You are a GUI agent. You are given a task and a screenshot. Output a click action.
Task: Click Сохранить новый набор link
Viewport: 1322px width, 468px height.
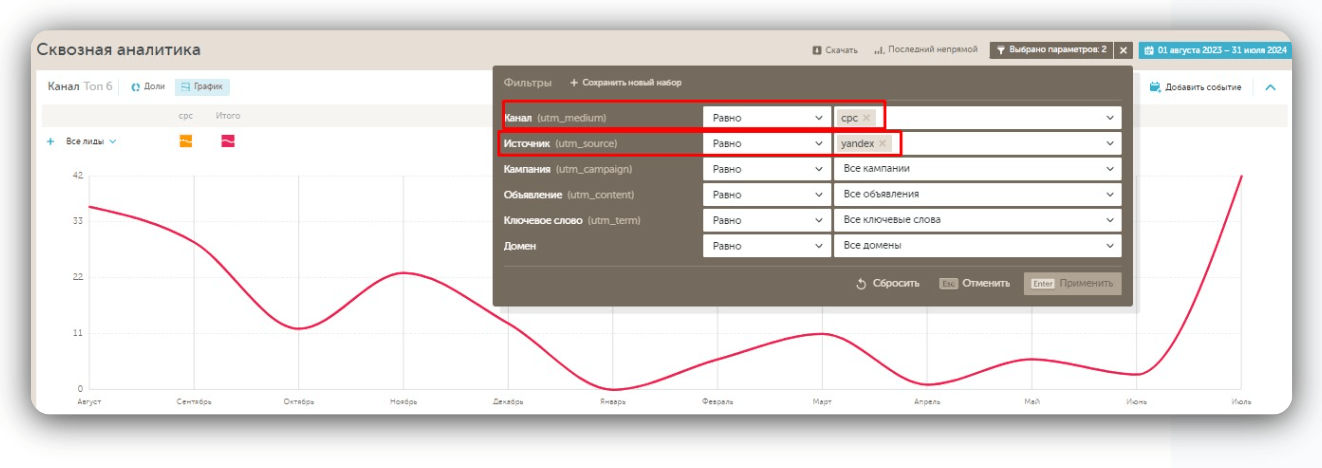coord(625,82)
